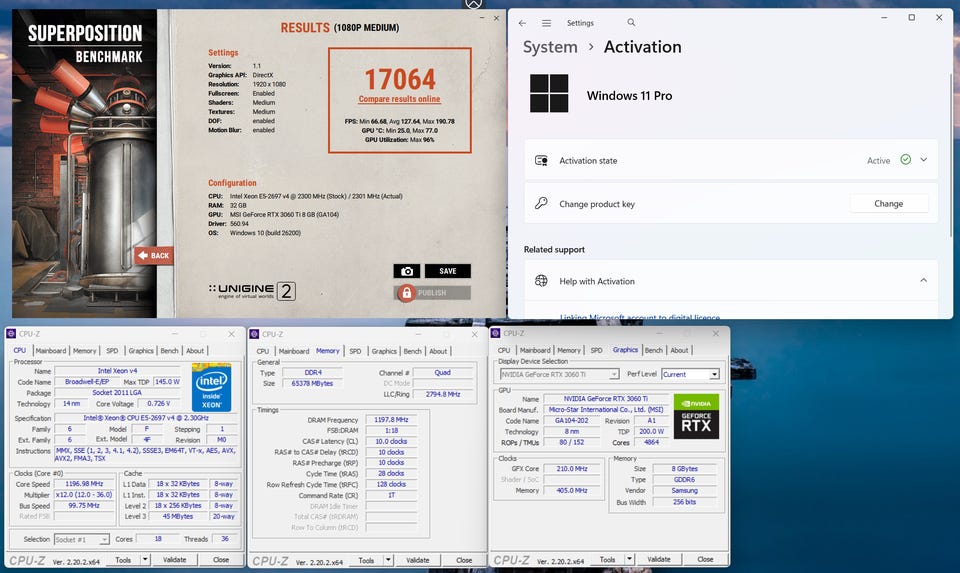
Task: Click the Activation state icon
Action: pos(541,160)
